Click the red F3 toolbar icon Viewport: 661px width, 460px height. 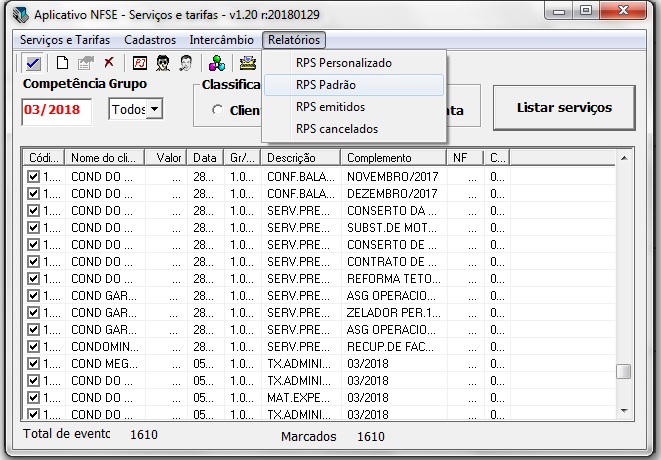(140, 64)
